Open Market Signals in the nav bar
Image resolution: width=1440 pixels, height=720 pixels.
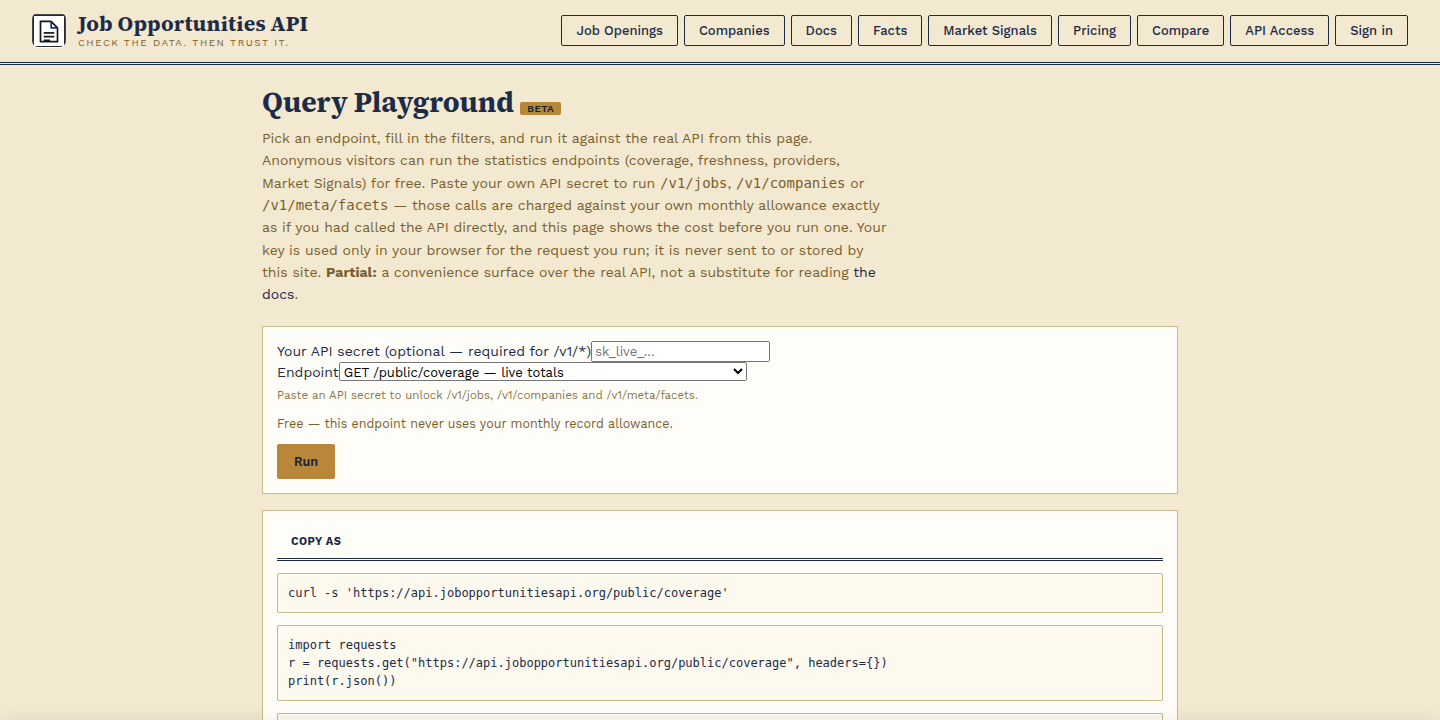(x=990, y=30)
